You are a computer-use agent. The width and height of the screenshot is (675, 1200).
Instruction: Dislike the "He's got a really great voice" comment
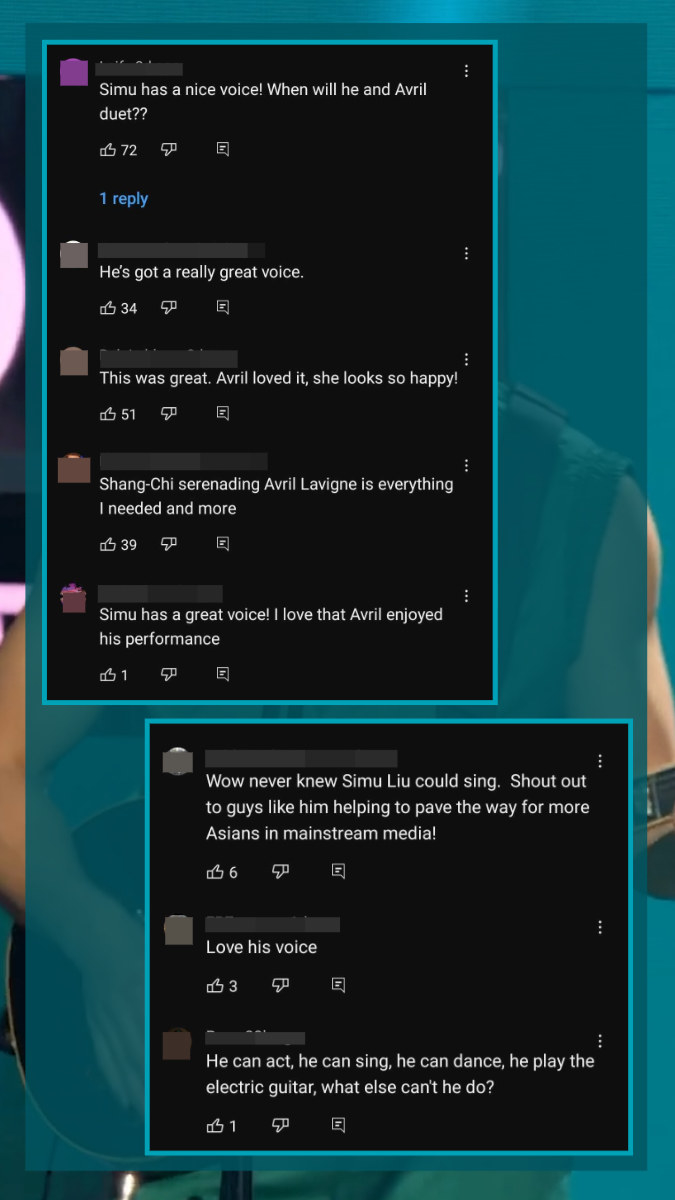pos(169,307)
